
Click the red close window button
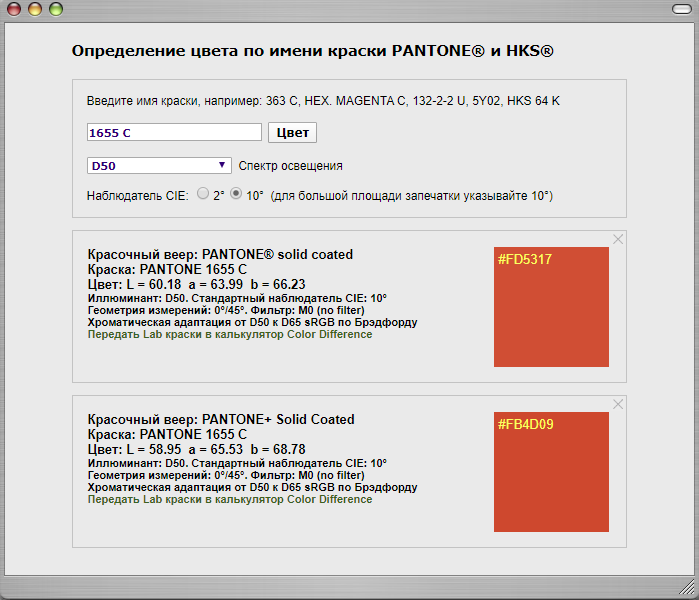pos(14,9)
